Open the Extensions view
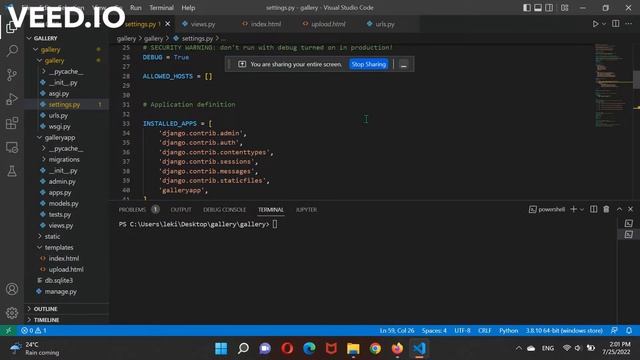This screenshot has width=640, height=360. pyautogui.click(x=12, y=123)
